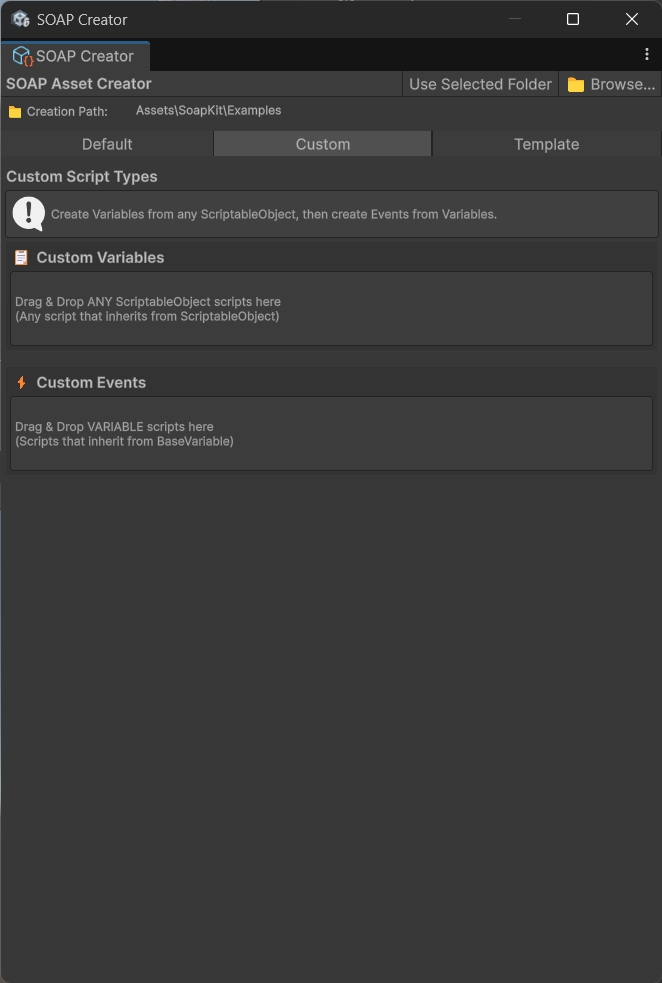Screen dimensions: 662x983
Task: Click the SOAP Asset Creator heading
Action: point(79,84)
